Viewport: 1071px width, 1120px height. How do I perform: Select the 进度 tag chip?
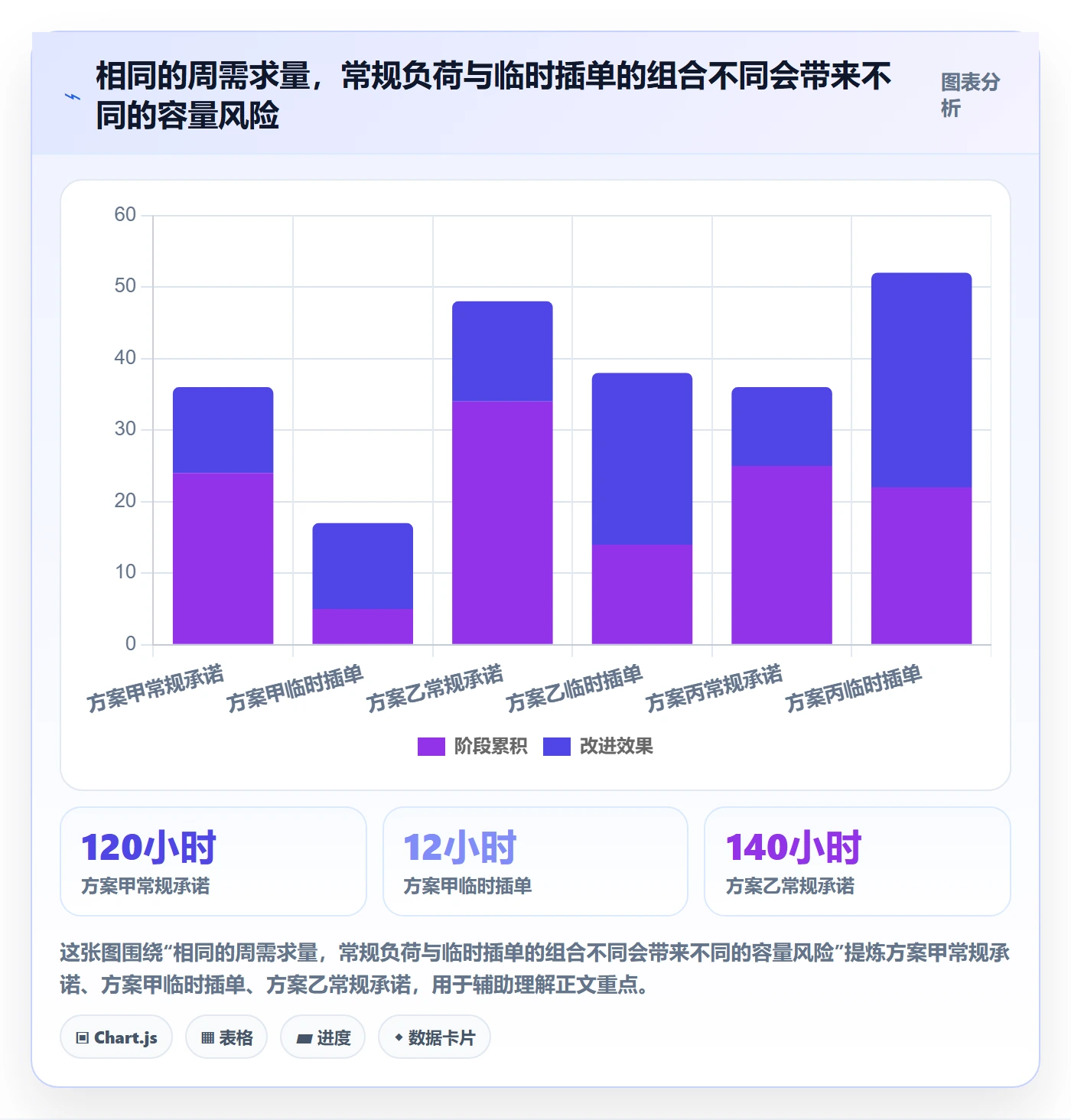click(x=323, y=1037)
